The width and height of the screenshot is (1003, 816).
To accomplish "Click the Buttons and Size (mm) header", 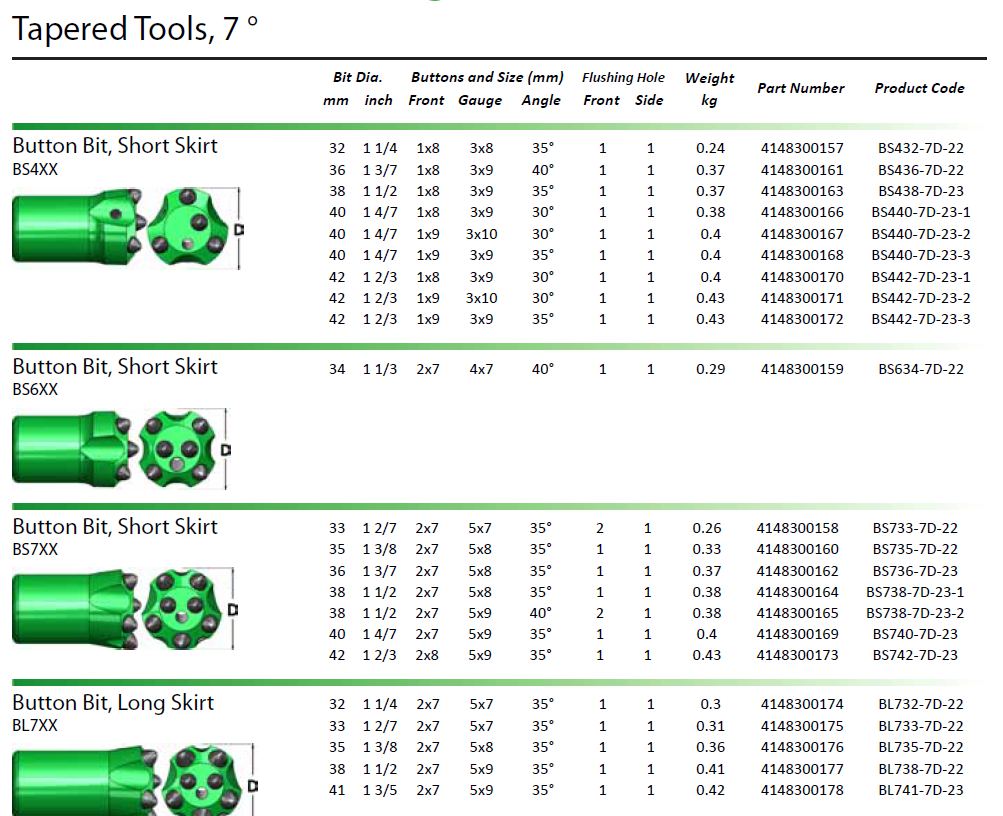I will [487, 77].
